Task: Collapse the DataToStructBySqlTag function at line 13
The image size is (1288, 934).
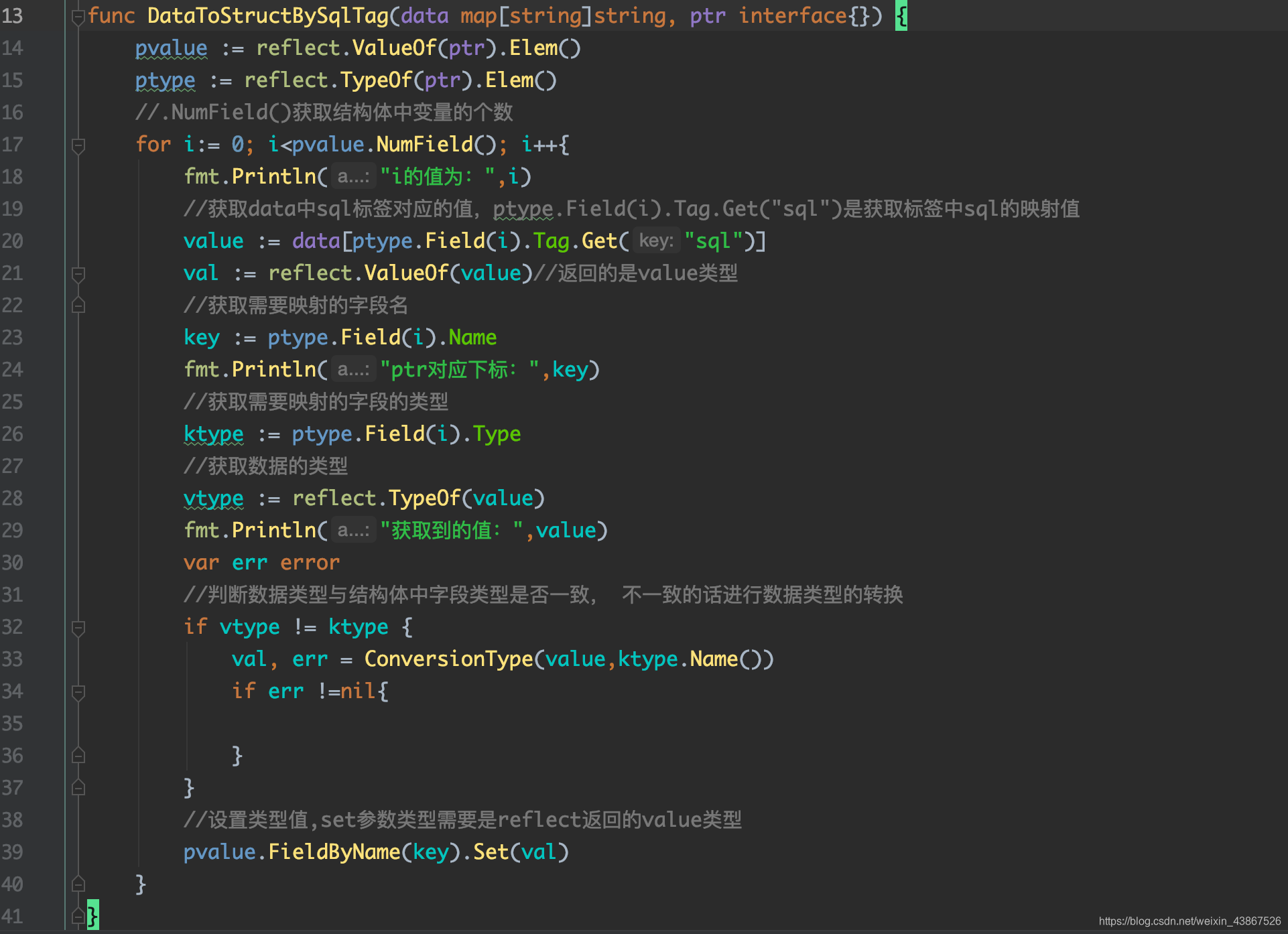Action: 78,16
